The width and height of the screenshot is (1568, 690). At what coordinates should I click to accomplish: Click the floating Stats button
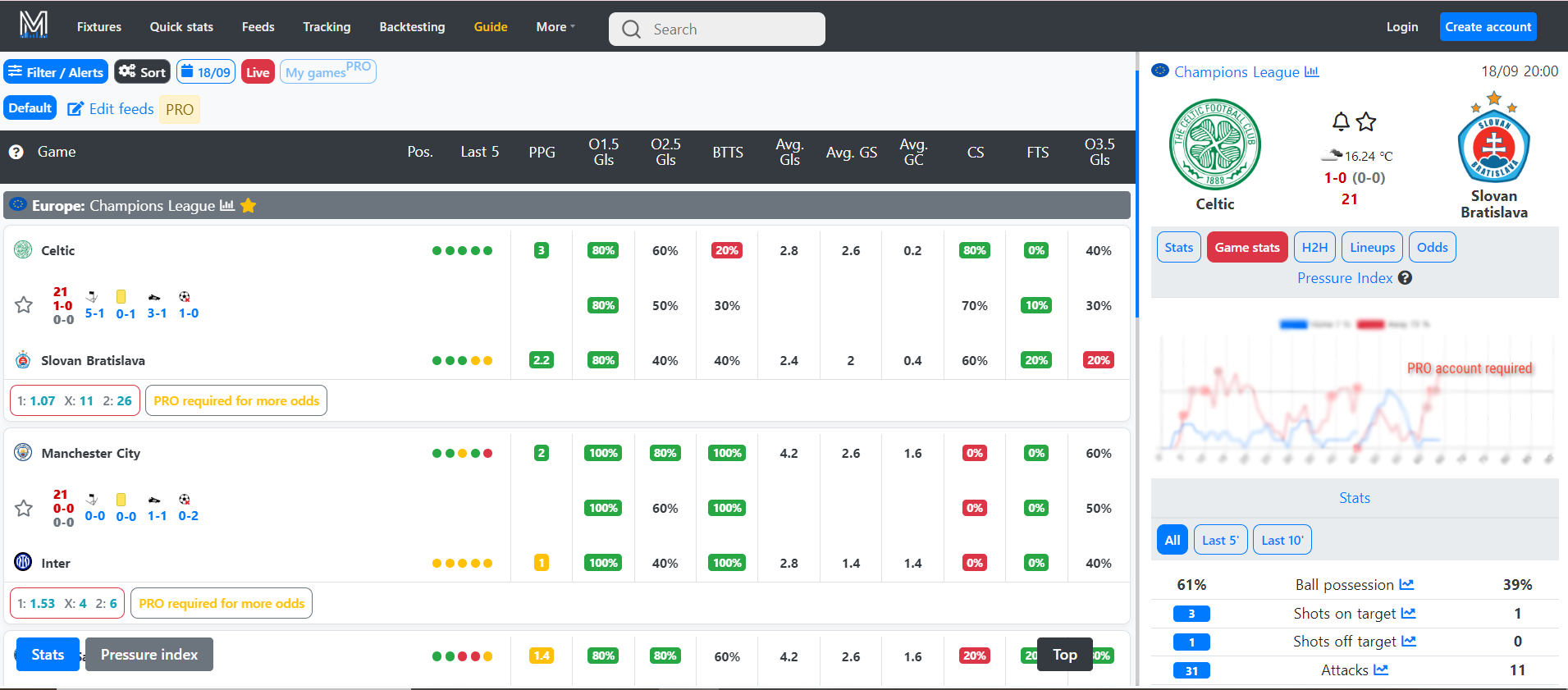pos(48,654)
